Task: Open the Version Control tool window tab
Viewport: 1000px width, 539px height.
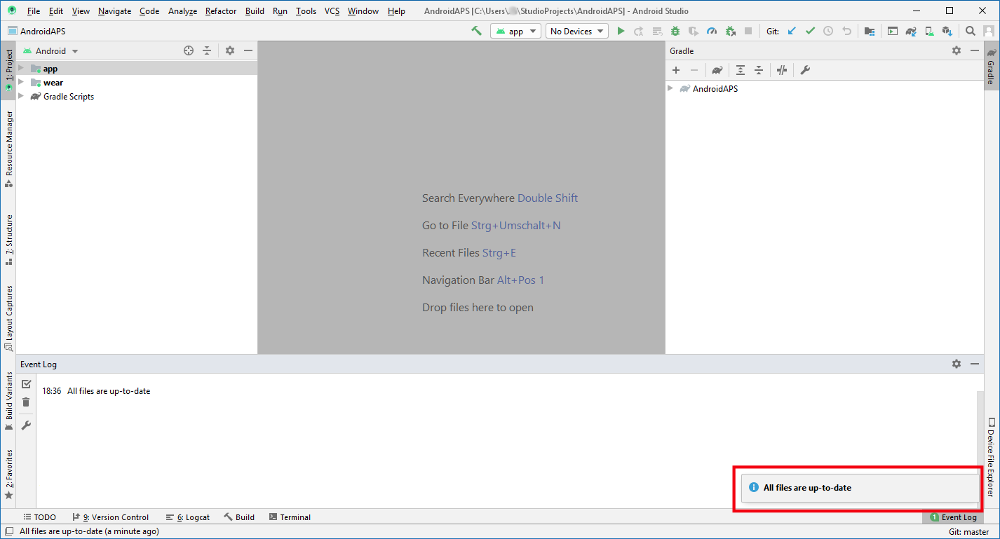Action: click(110, 517)
